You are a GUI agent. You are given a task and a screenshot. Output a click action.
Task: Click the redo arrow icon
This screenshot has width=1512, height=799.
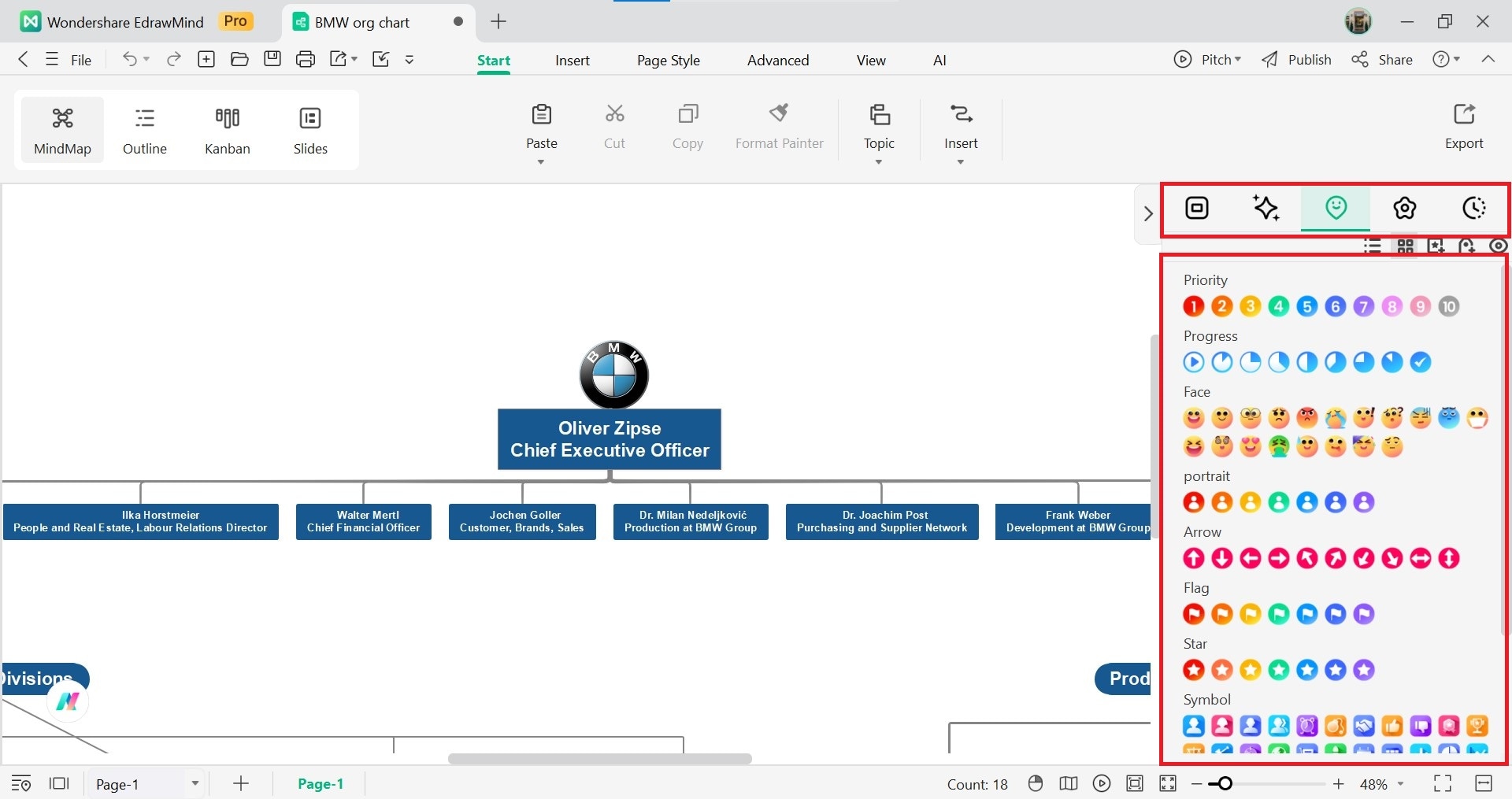[x=174, y=59]
